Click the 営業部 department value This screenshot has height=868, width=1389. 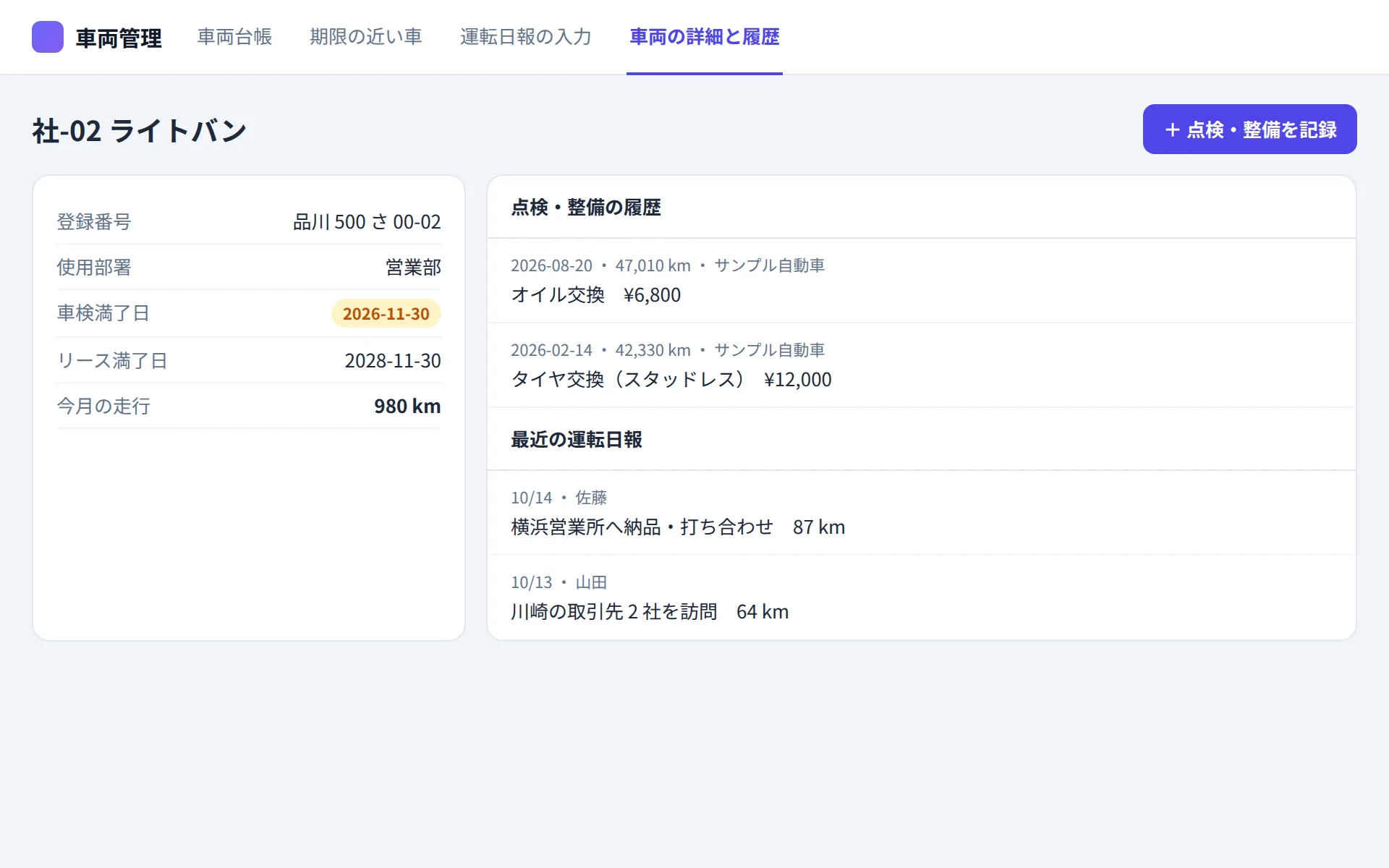(413, 268)
